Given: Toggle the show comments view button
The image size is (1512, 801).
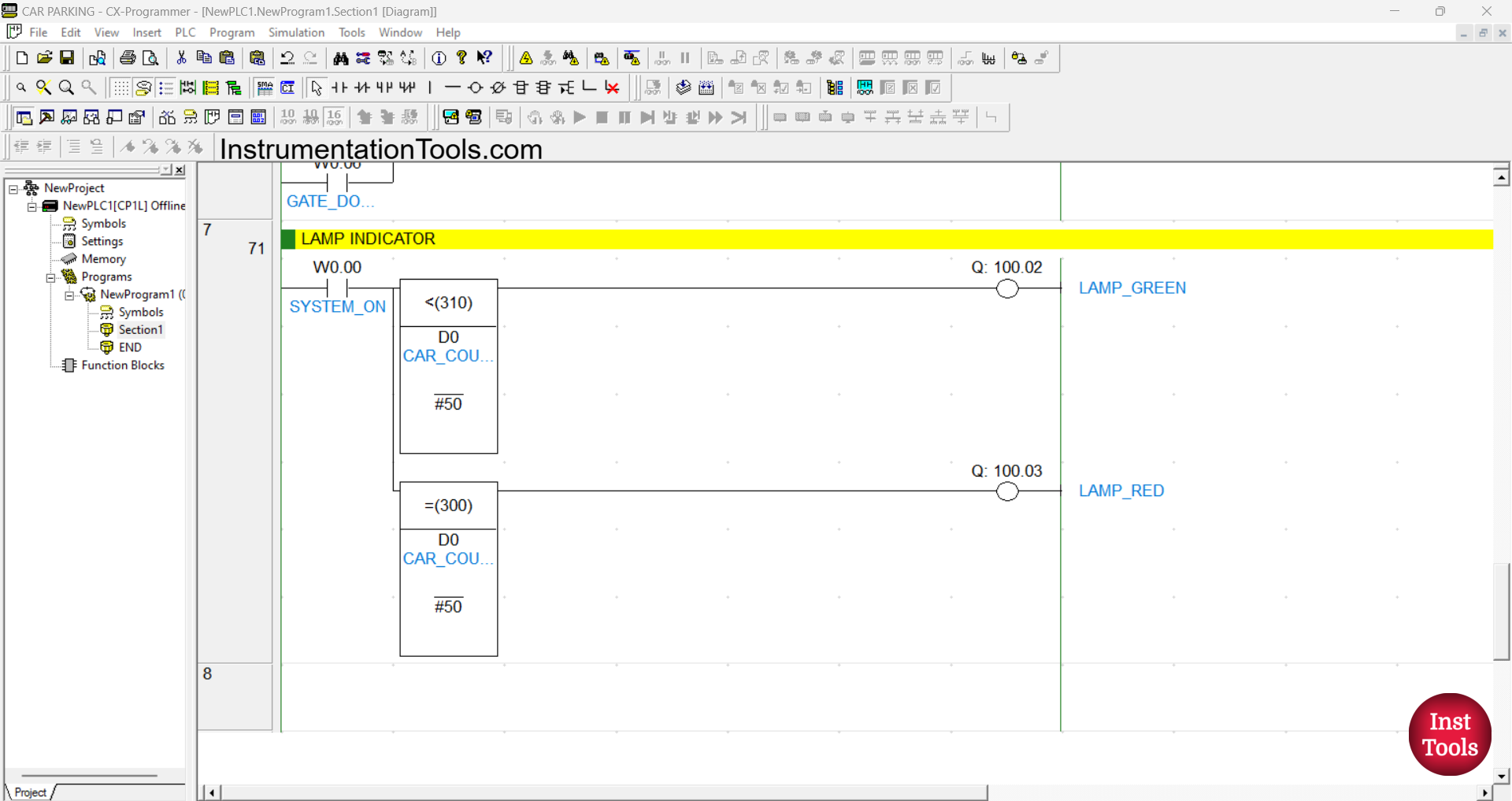Looking at the screenshot, I should [143, 87].
